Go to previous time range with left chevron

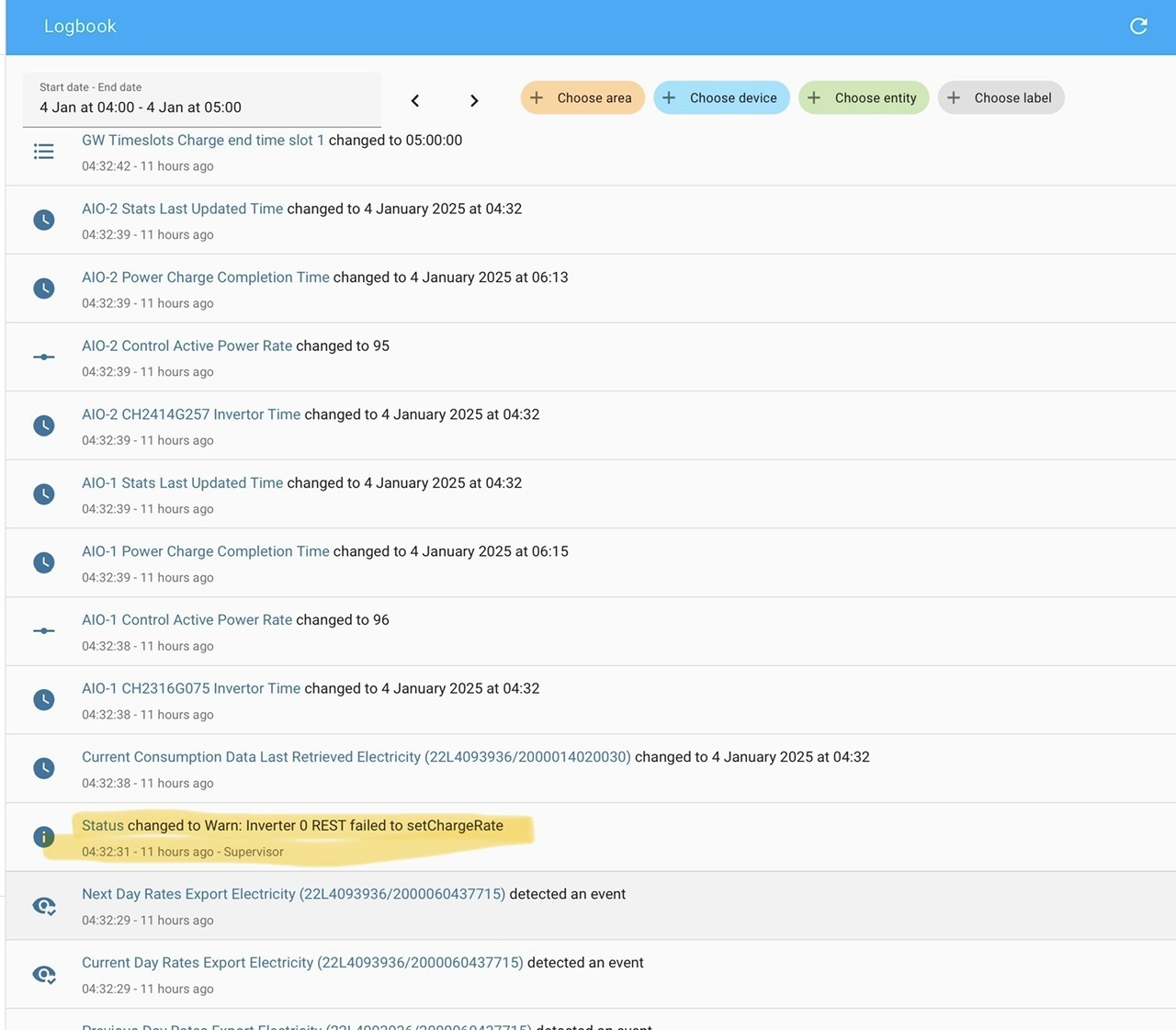pyautogui.click(x=415, y=100)
